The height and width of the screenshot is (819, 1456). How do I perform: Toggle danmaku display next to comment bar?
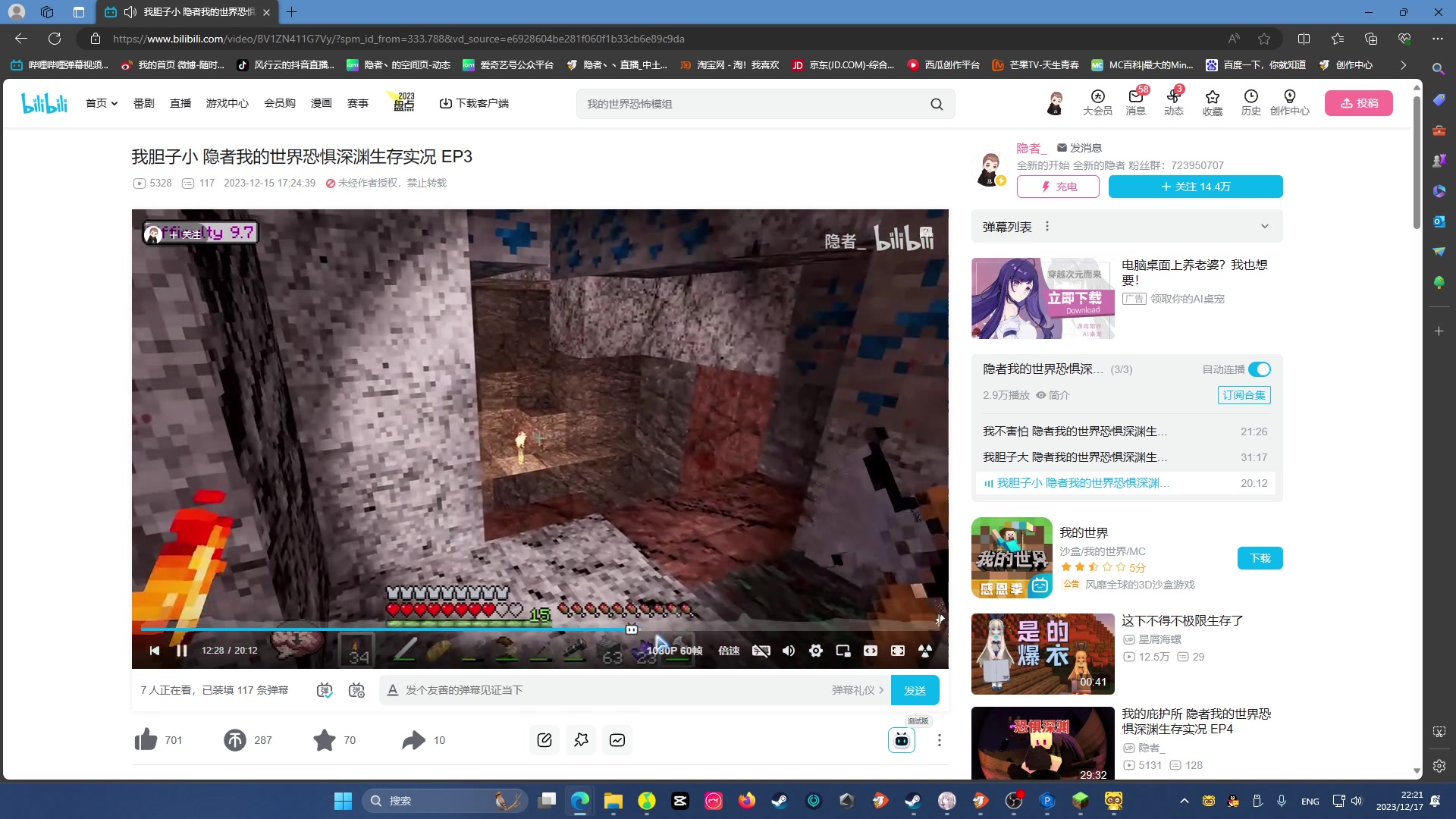[x=325, y=690]
